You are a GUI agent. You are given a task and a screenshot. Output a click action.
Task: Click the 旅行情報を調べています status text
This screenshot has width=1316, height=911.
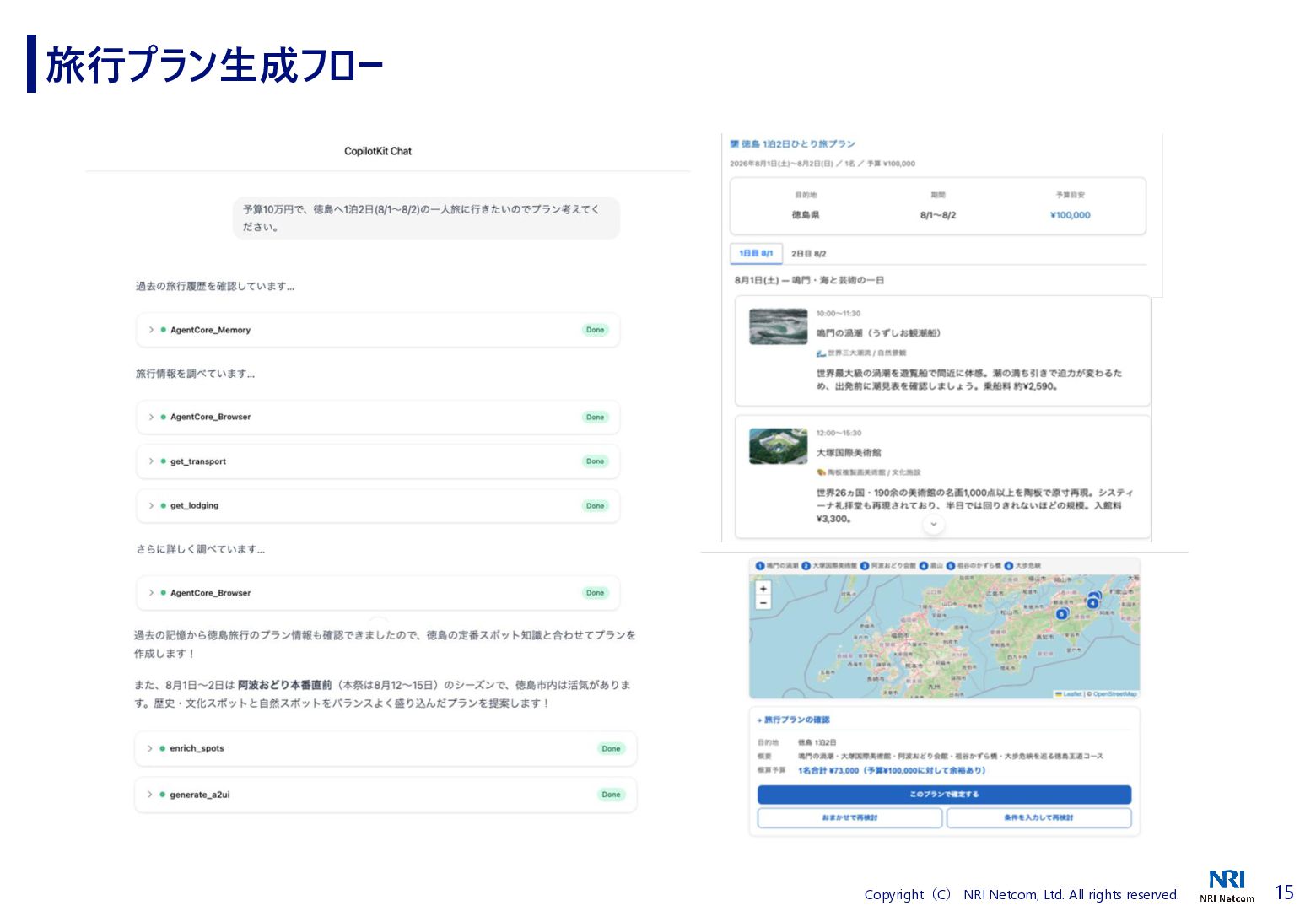point(195,374)
